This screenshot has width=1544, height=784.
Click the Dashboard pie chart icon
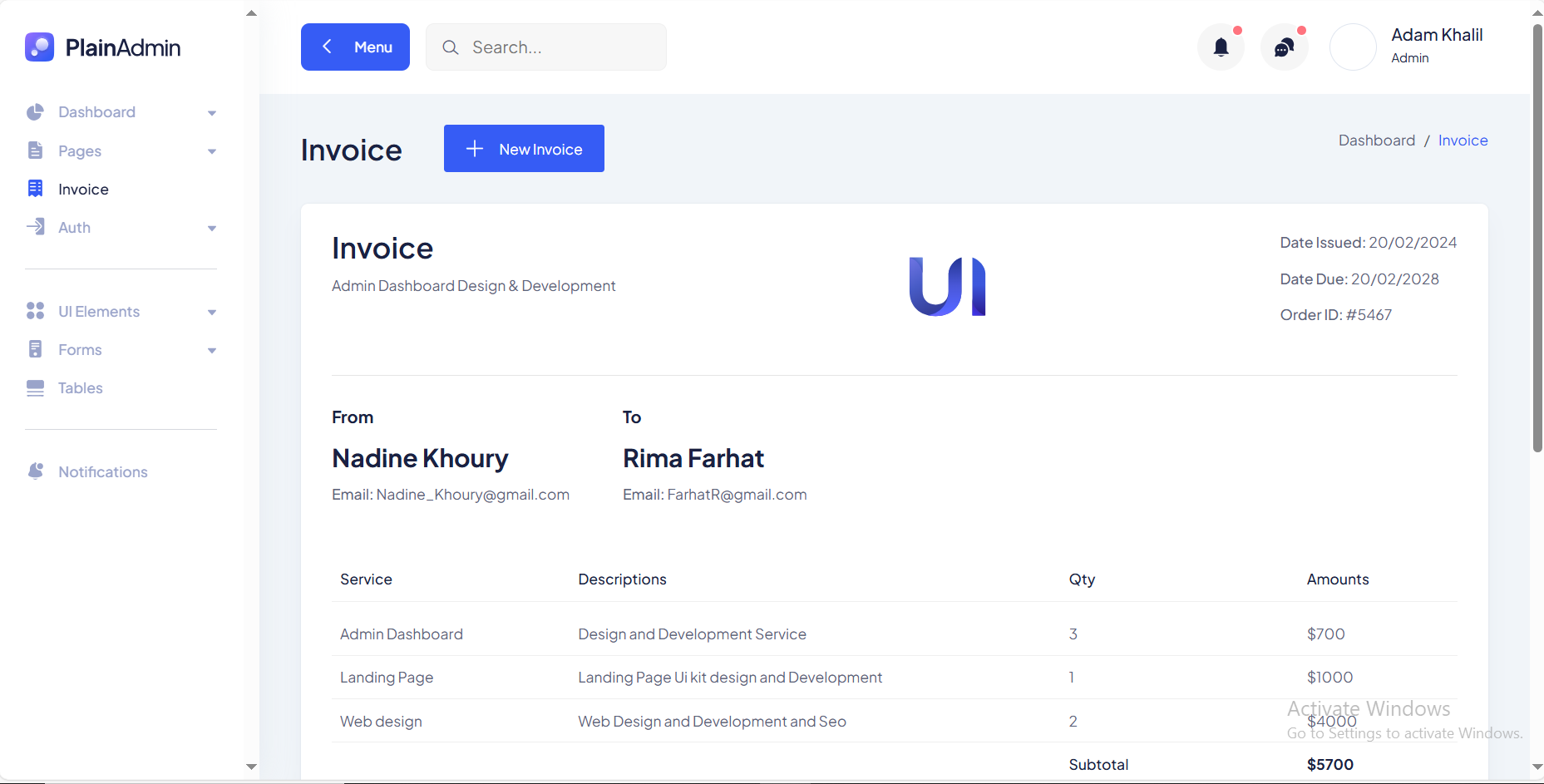click(35, 112)
